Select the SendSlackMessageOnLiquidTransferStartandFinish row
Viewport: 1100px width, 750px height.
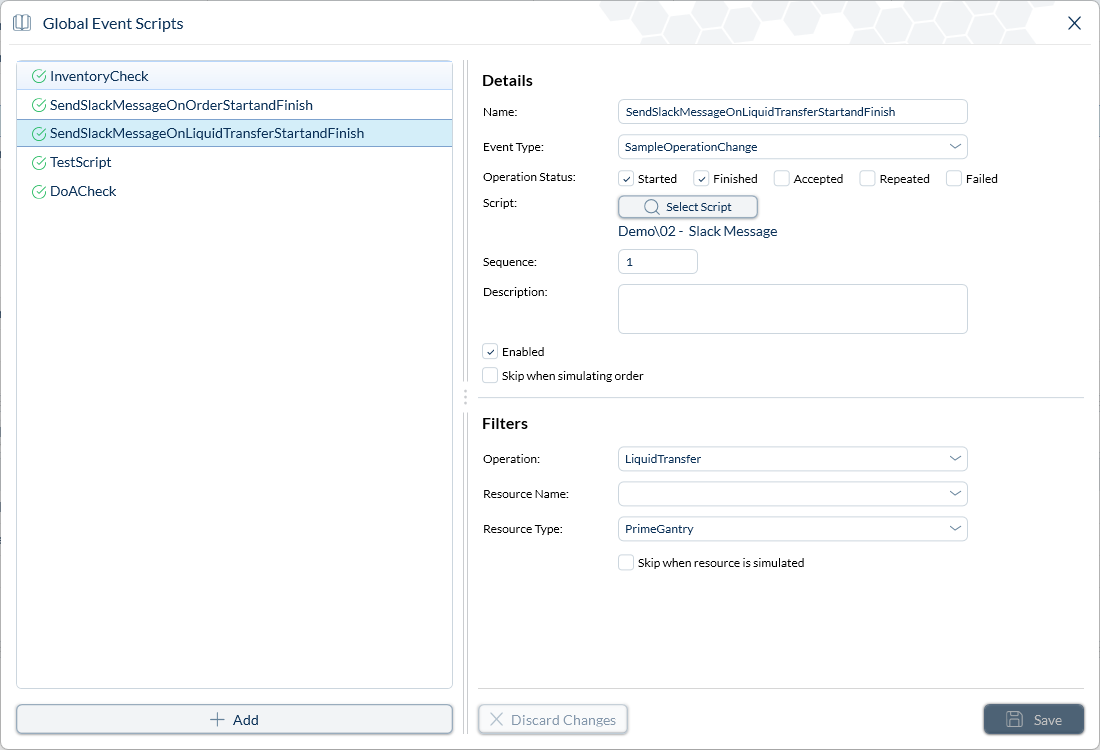pos(234,133)
